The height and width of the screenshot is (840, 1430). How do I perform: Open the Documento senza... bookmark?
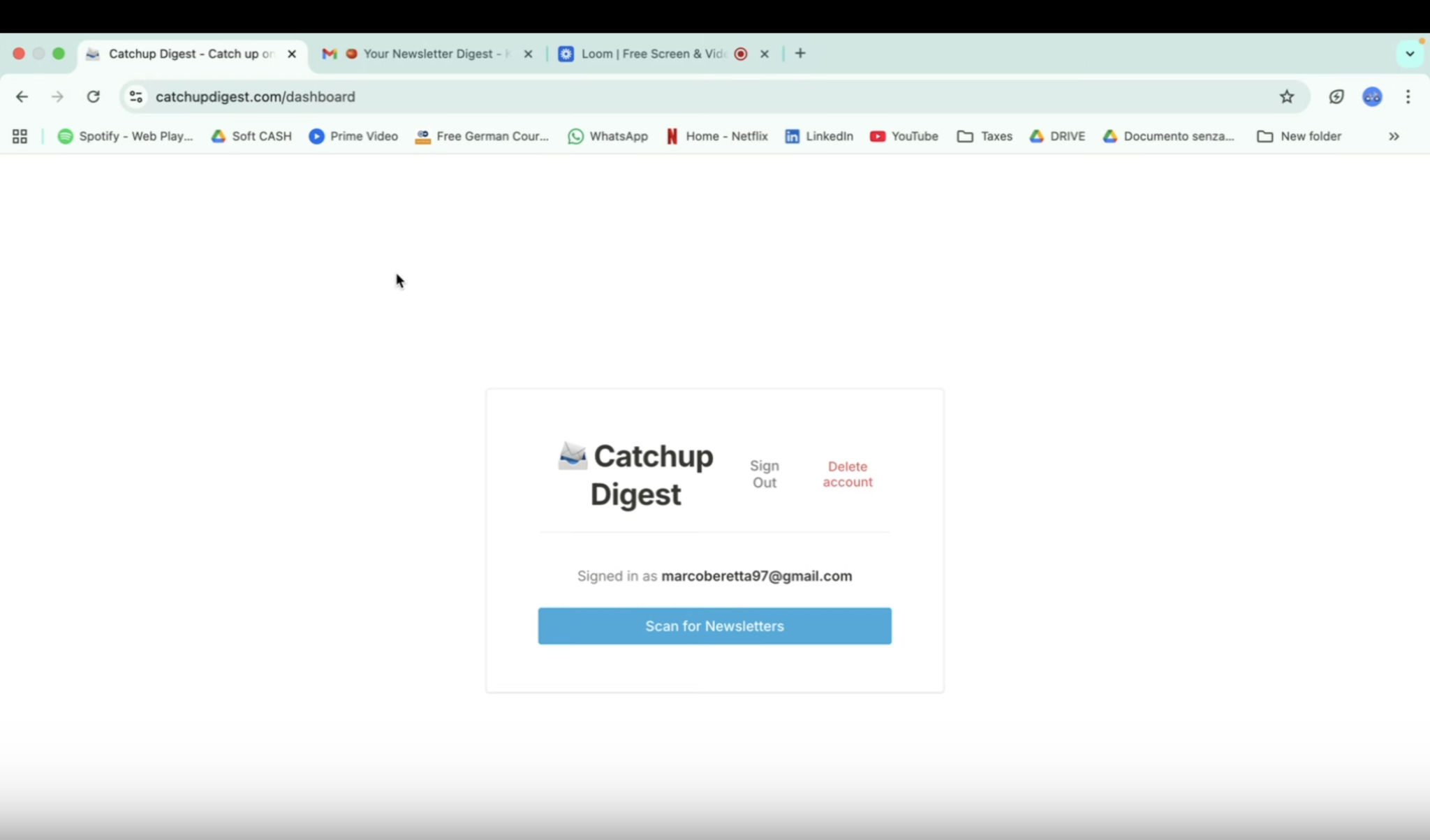(x=1168, y=136)
